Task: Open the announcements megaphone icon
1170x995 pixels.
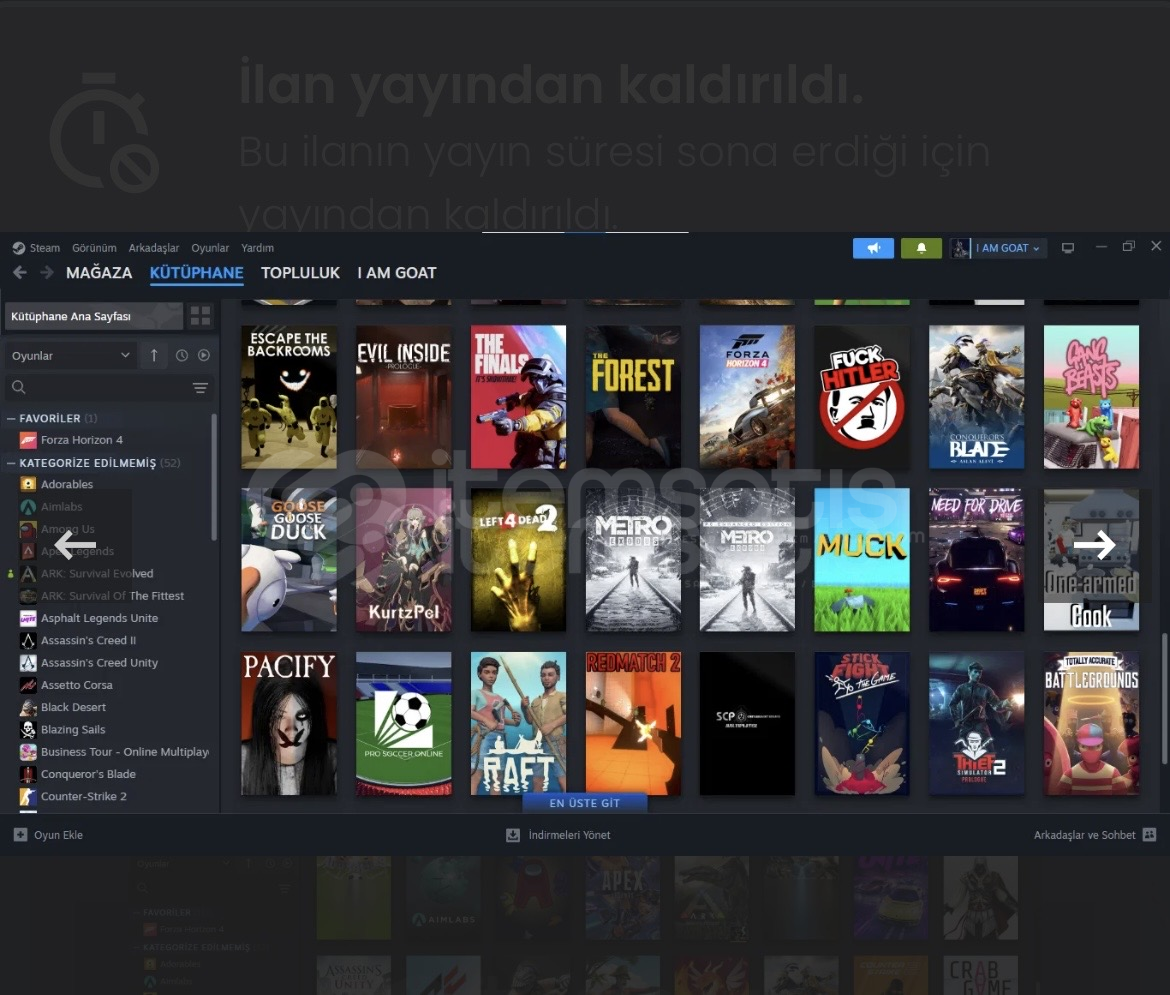Action: (873, 248)
